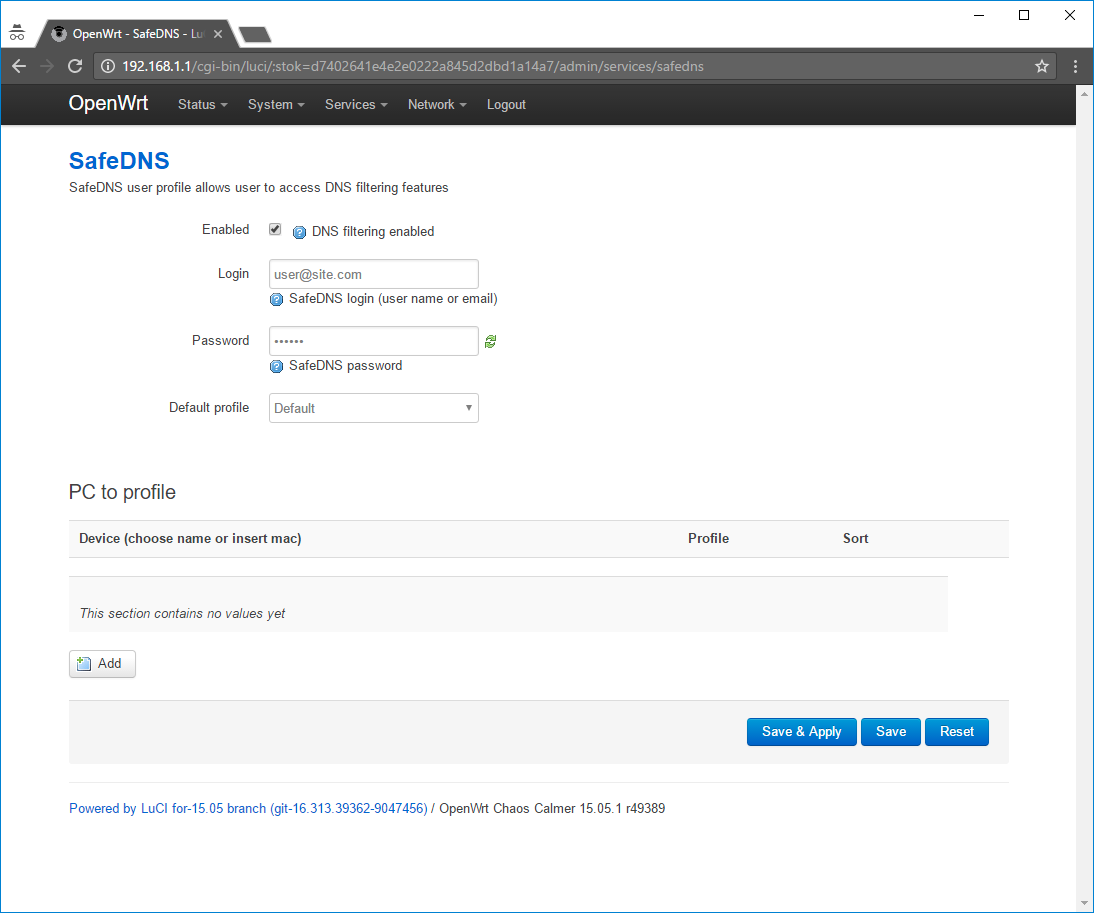
Task: Click Device (choose name or insert mac) header
Action: click(190, 538)
